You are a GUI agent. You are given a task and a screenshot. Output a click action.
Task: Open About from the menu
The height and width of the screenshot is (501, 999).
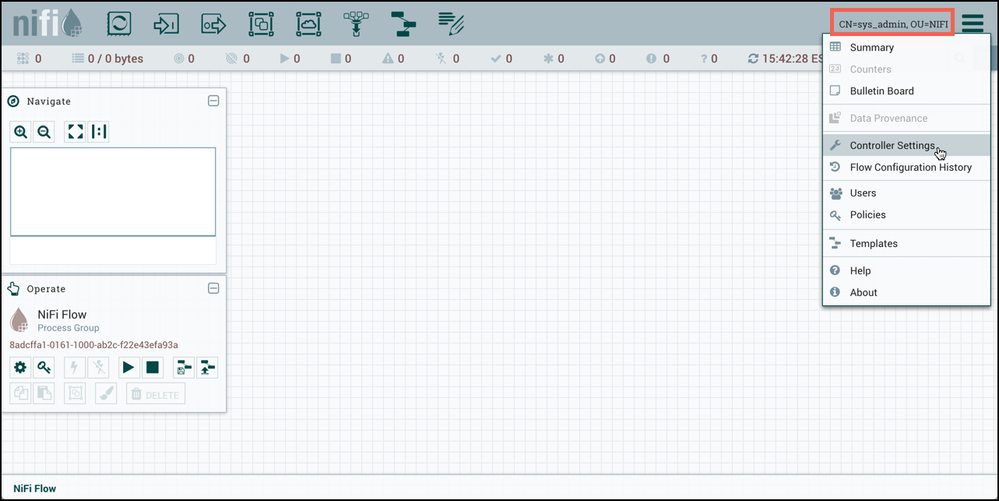[906, 293]
